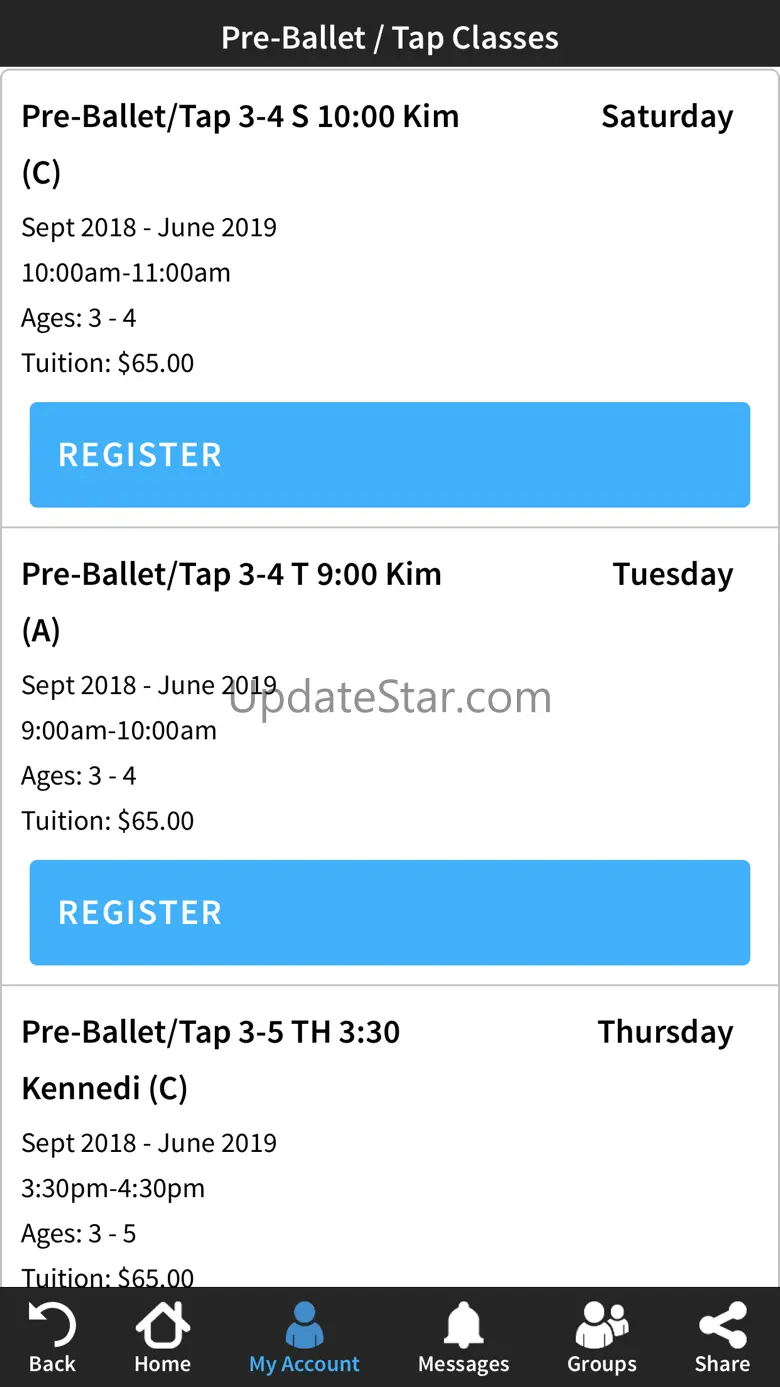The width and height of the screenshot is (780, 1387).
Task: Tap the UpdateStar.com watermark text
Action: point(390,697)
